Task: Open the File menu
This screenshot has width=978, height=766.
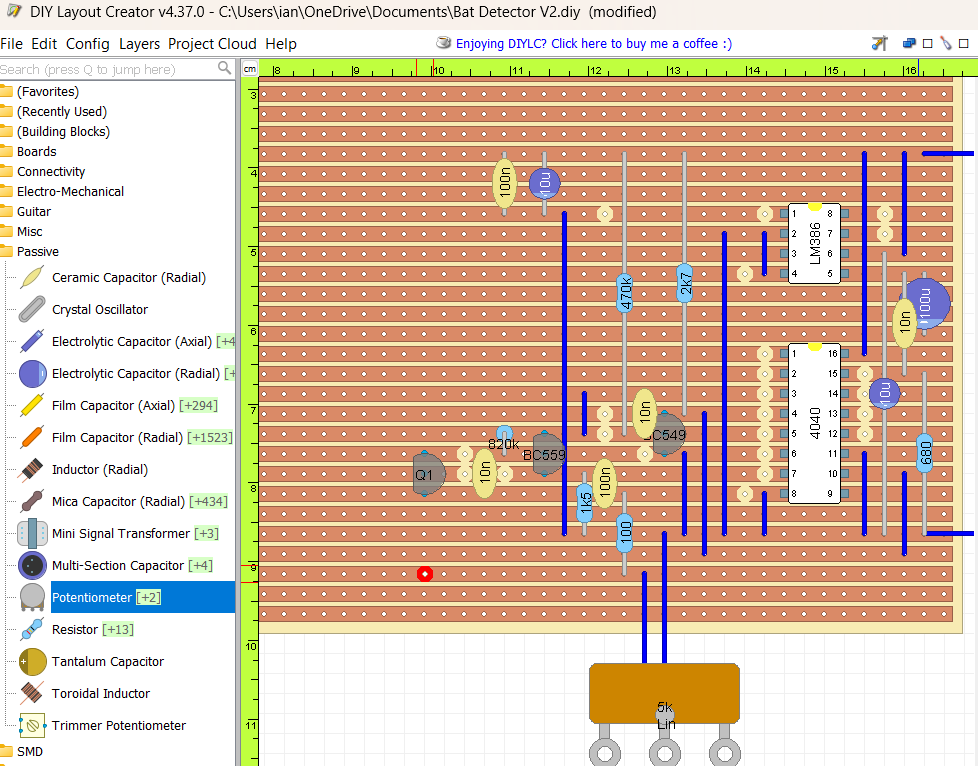Action: (11, 44)
